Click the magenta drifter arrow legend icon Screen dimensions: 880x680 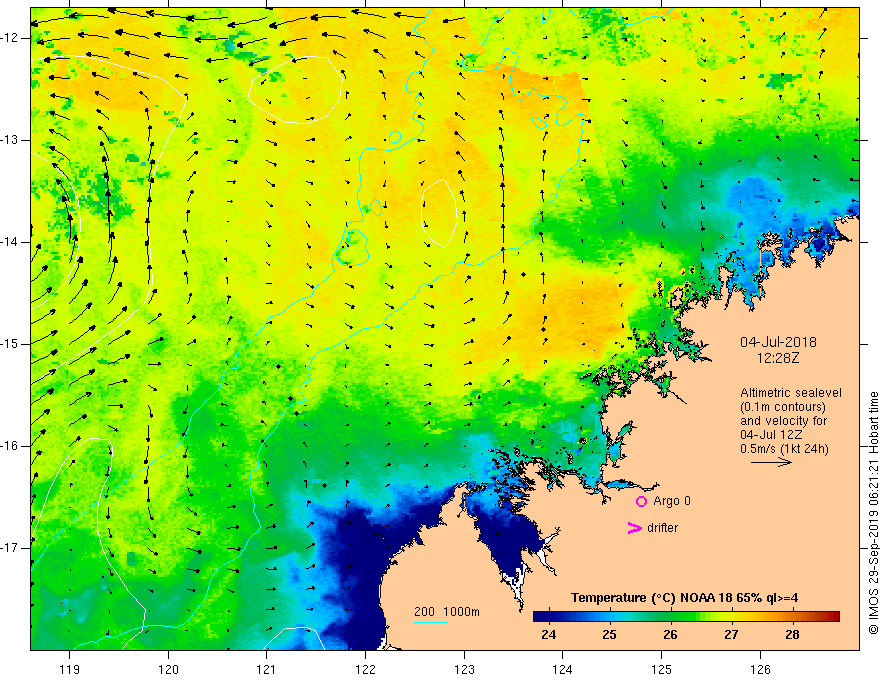coord(634,528)
